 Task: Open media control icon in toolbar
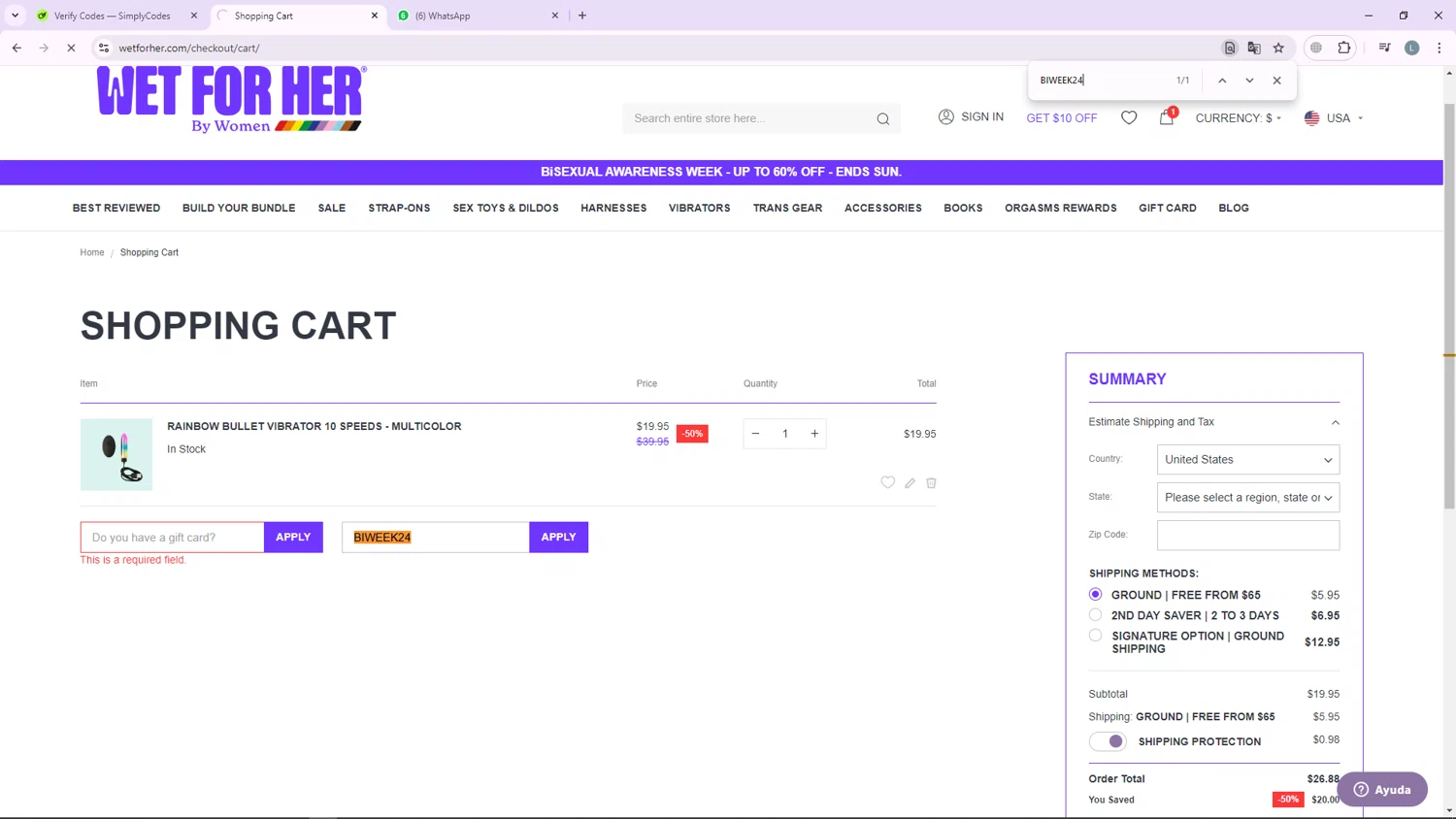pyautogui.click(x=1384, y=48)
